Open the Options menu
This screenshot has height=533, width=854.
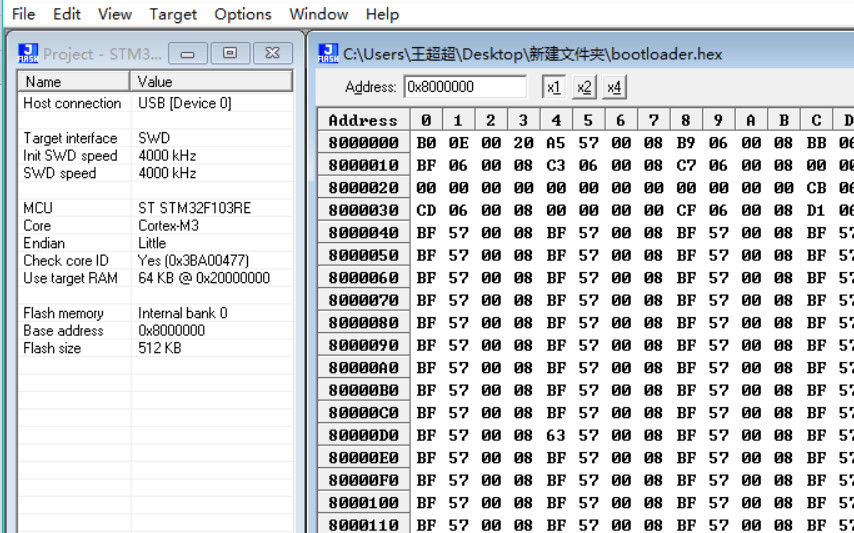tap(242, 14)
